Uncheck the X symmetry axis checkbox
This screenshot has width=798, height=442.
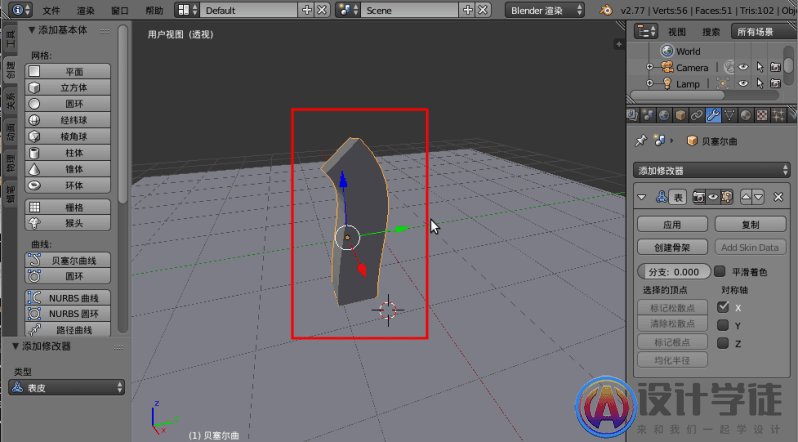723,307
